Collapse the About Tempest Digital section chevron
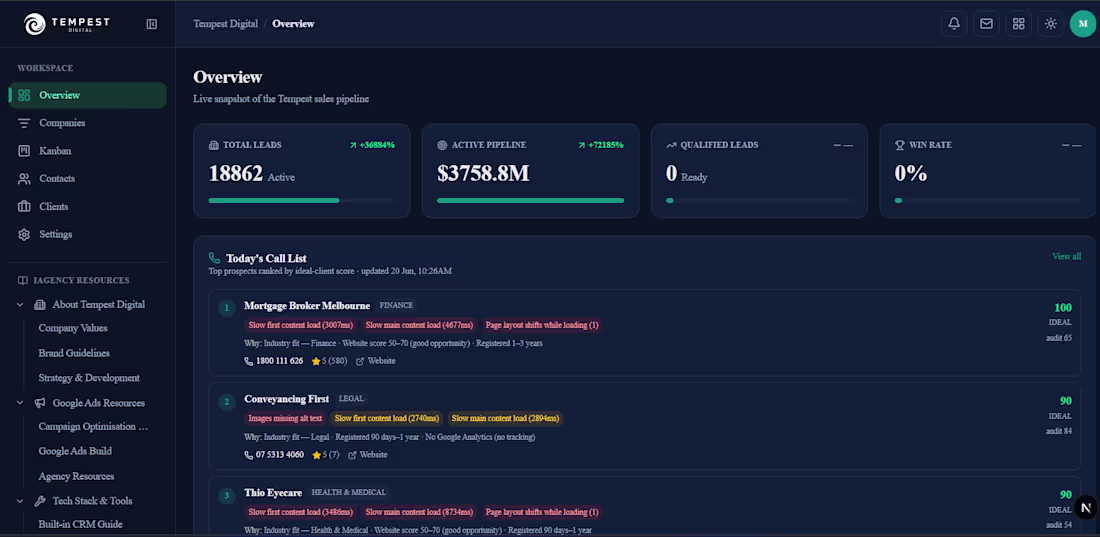The height and width of the screenshot is (537, 1100). tap(21, 305)
